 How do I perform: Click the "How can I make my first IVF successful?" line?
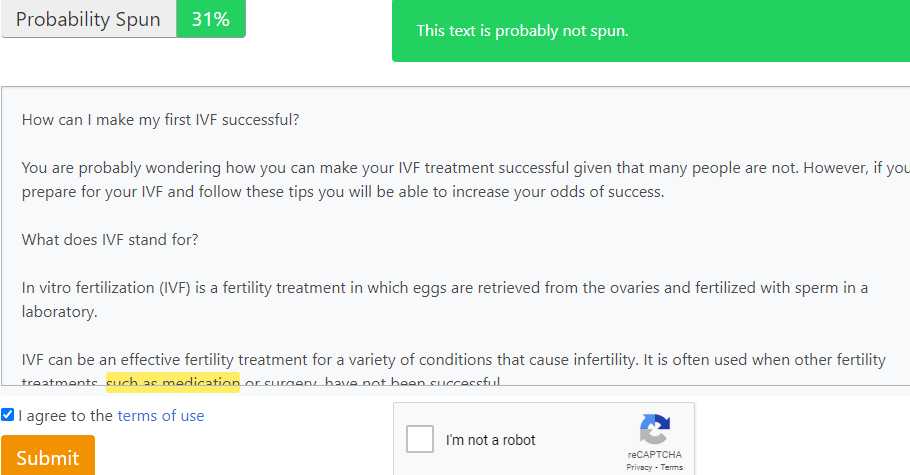coord(161,120)
